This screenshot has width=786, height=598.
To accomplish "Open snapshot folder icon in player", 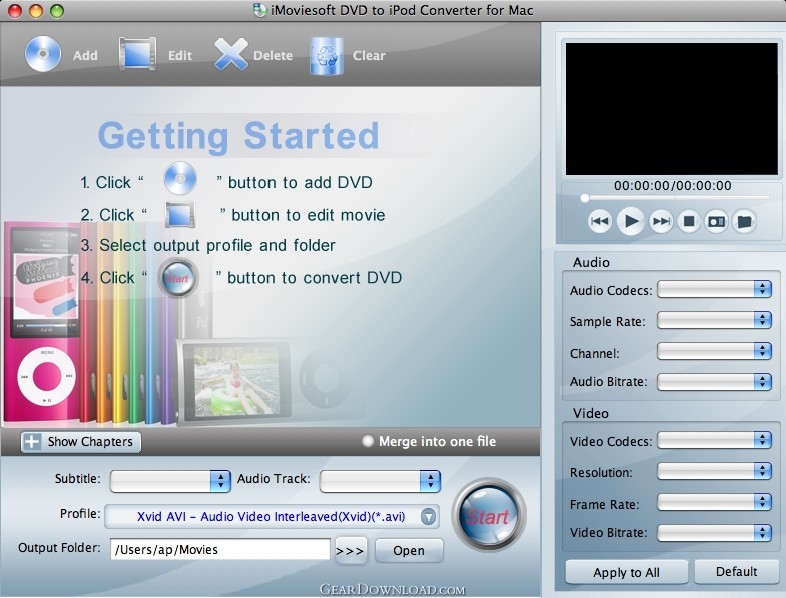I will point(743,221).
